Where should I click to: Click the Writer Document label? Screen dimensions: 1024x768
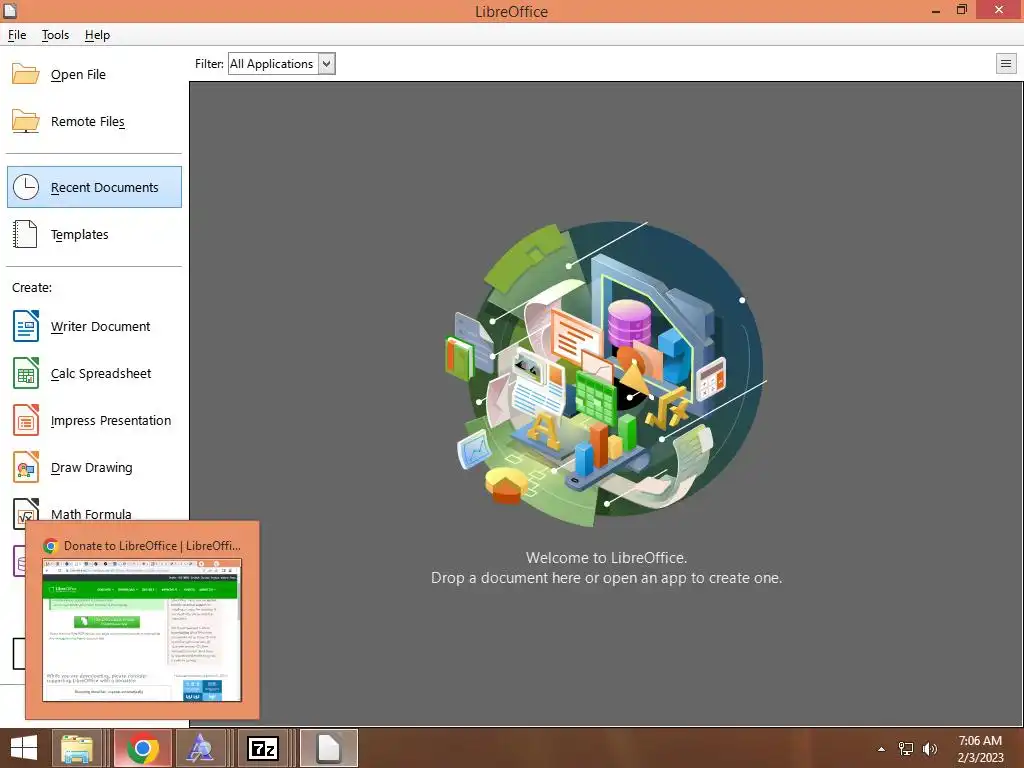tap(101, 327)
